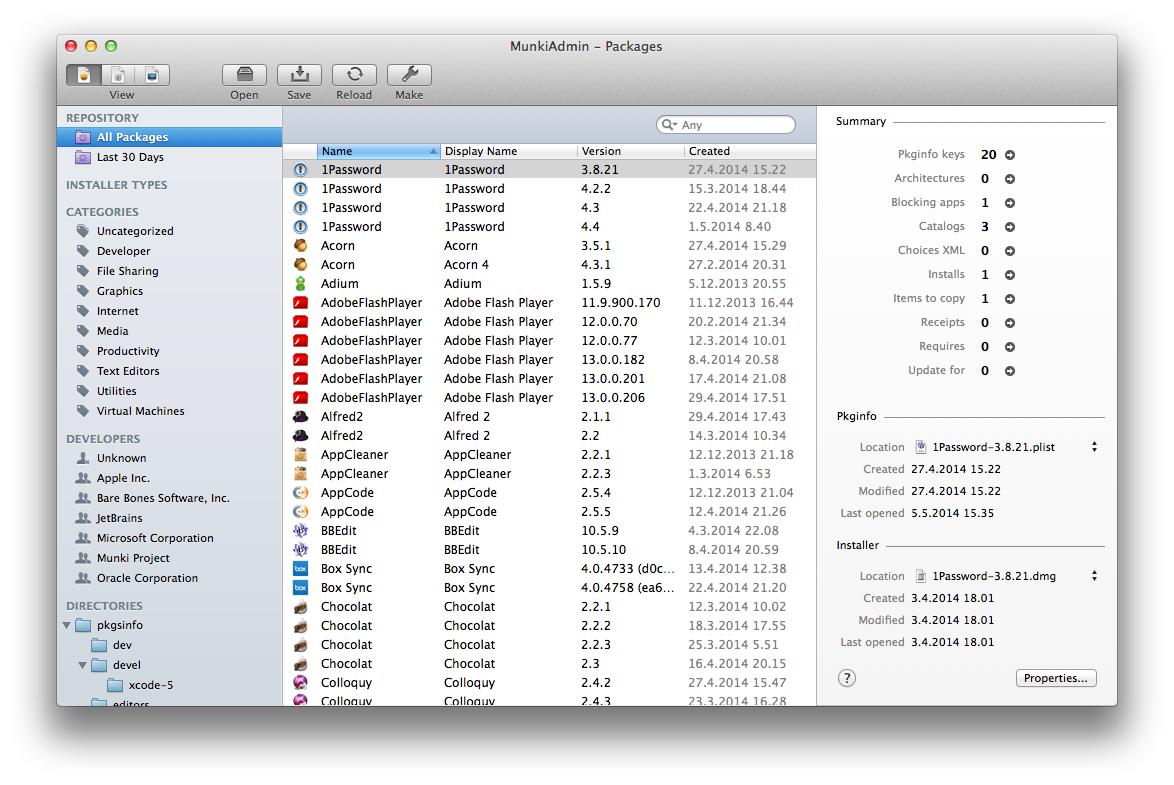Click the Box Sync 4.0.4733 icon

pos(300,569)
